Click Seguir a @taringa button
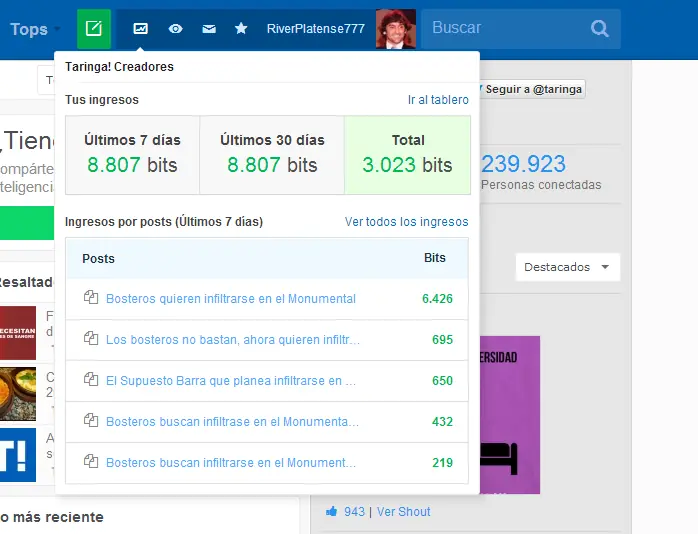This screenshot has height=534, width=698. coord(532,89)
